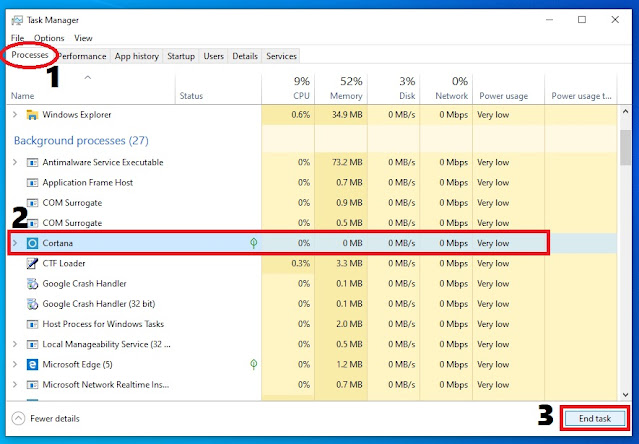Switch to the Users tab

click(214, 56)
